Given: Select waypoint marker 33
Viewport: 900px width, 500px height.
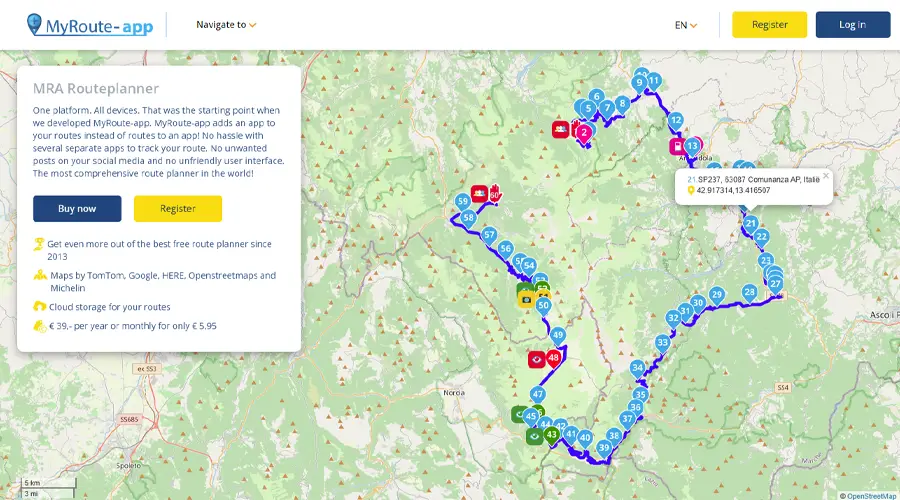Looking at the screenshot, I should click(x=662, y=344).
